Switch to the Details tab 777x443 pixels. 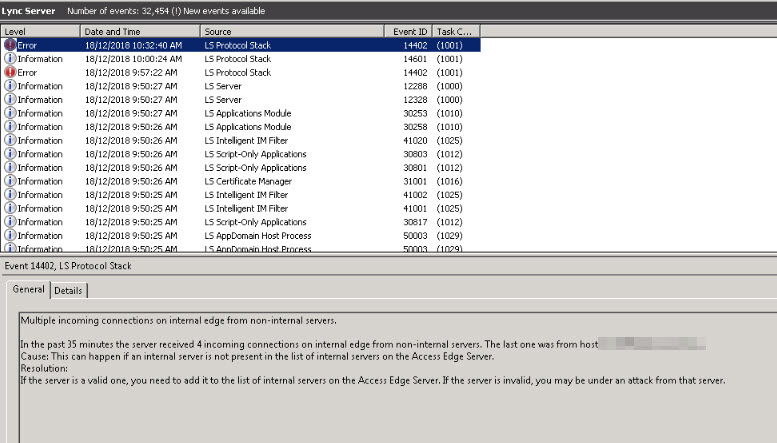tap(68, 290)
